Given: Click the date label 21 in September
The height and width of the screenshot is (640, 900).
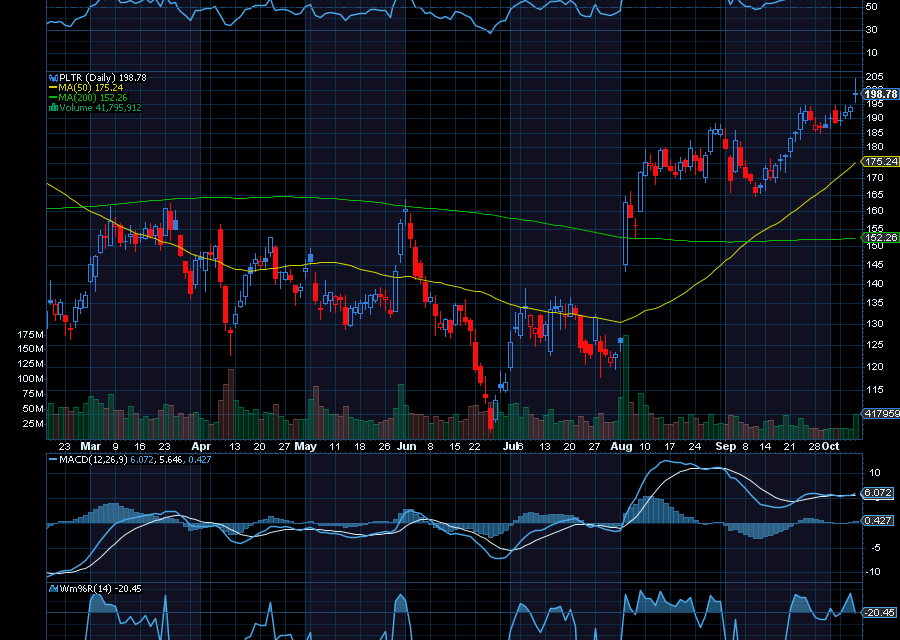Looking at the screenshot, I should 789,447.
